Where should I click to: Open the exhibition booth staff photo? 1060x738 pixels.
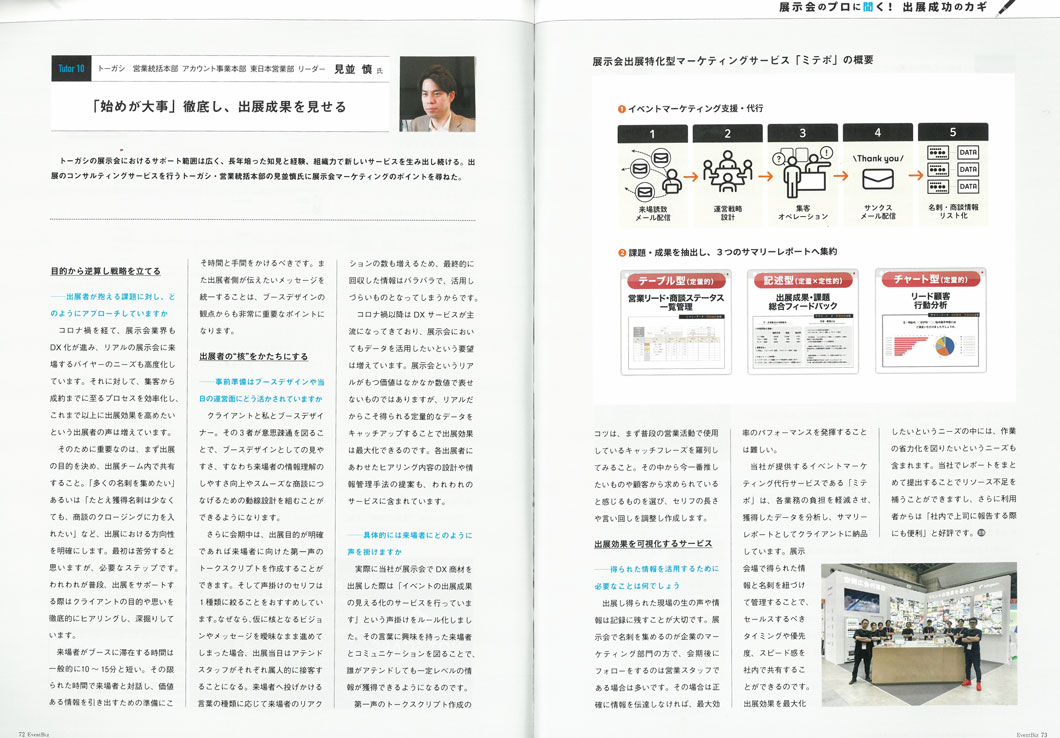tap(919, 634)
